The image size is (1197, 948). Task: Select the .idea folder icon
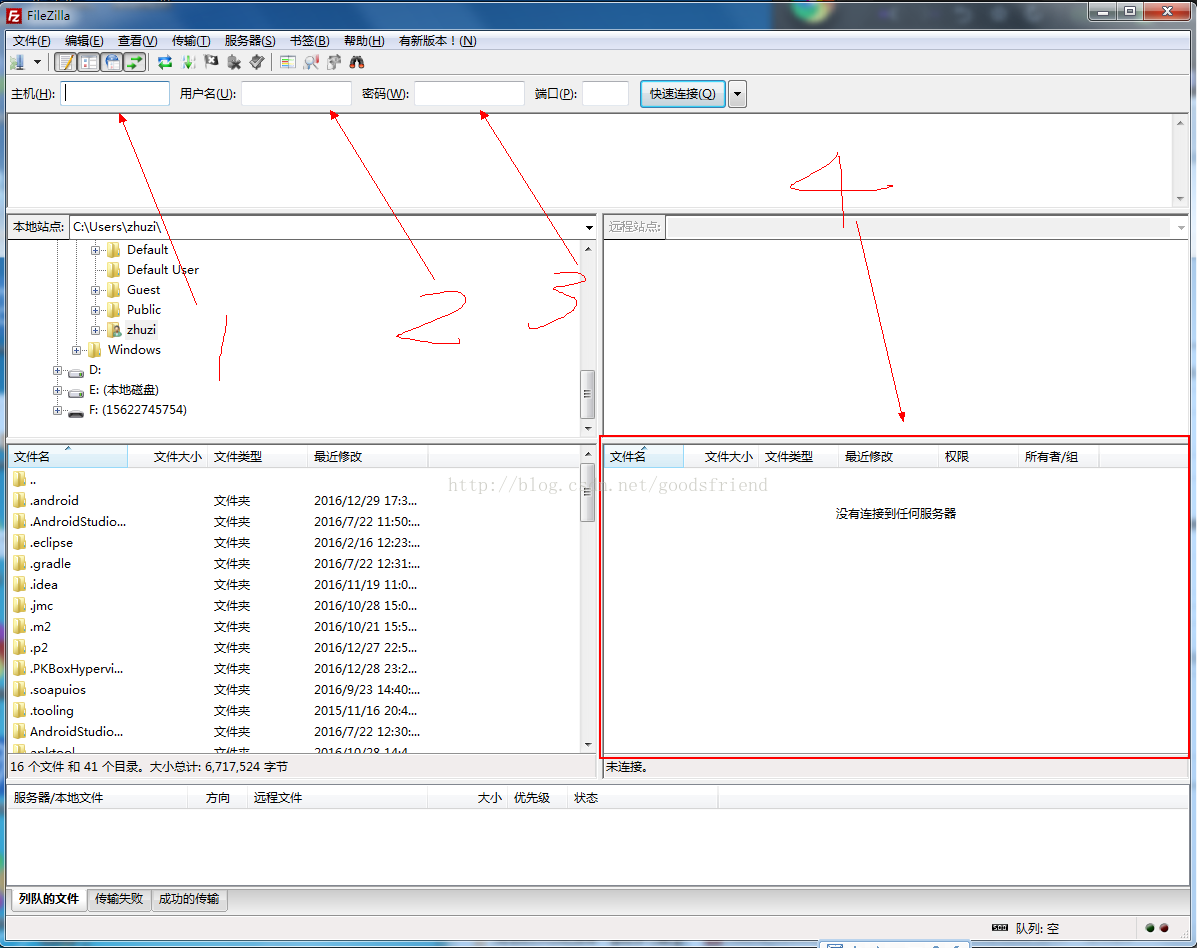(20, 585)
